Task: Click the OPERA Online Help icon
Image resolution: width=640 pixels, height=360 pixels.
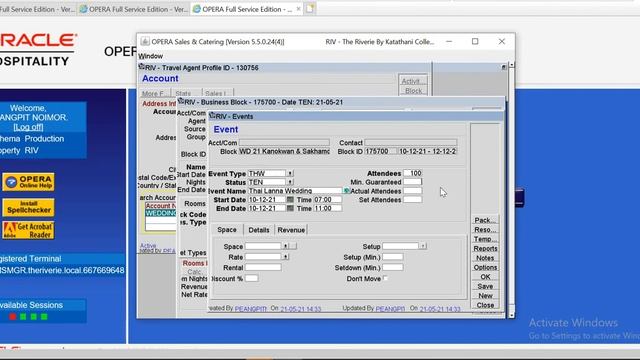Action: 29,182
